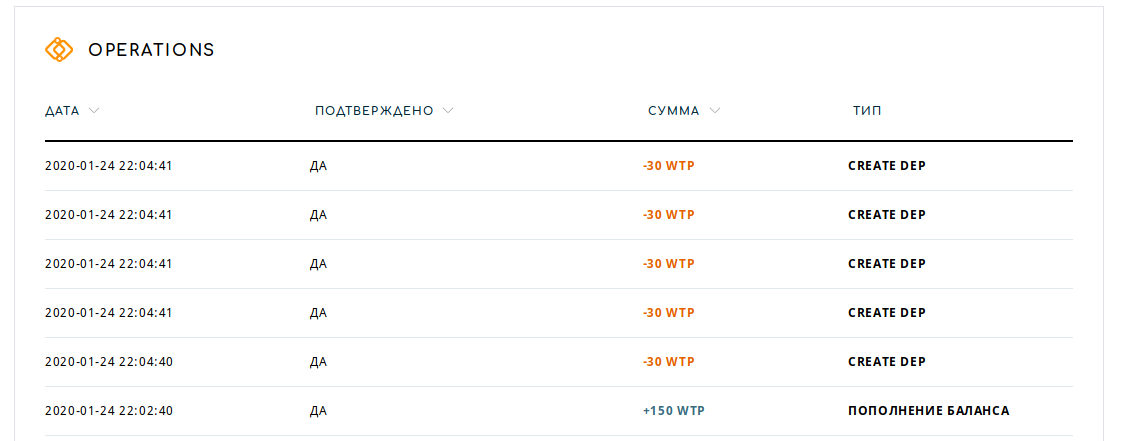Click the OPERATIONS section heading
1122x441 pixels.
click(151, 49)
